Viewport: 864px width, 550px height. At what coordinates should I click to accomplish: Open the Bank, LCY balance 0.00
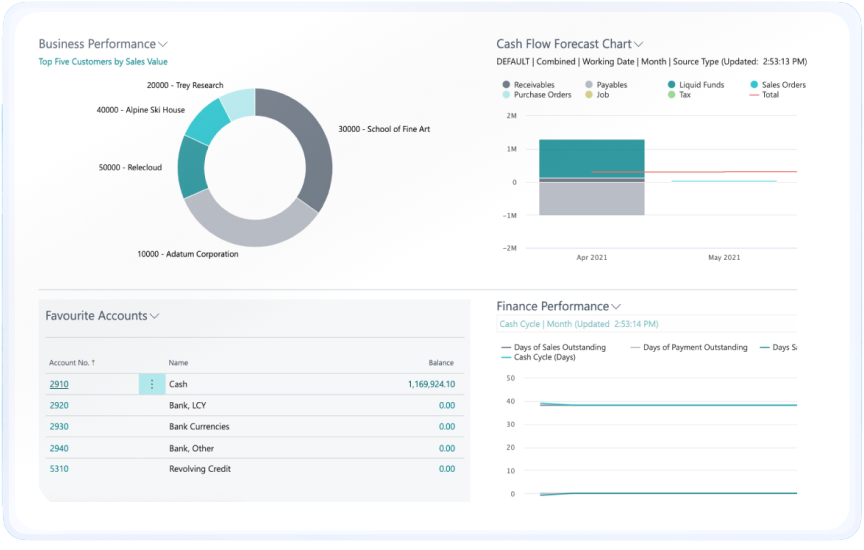pyautogui.click(x=447, y=406)
